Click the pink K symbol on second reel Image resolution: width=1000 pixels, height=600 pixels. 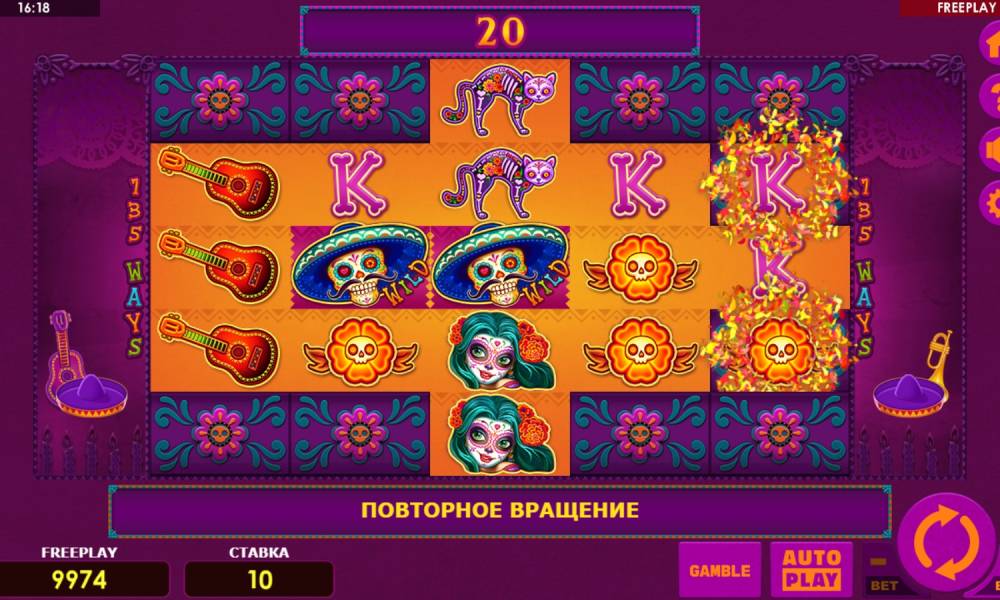pyautogui.click(x=358, y=184)
